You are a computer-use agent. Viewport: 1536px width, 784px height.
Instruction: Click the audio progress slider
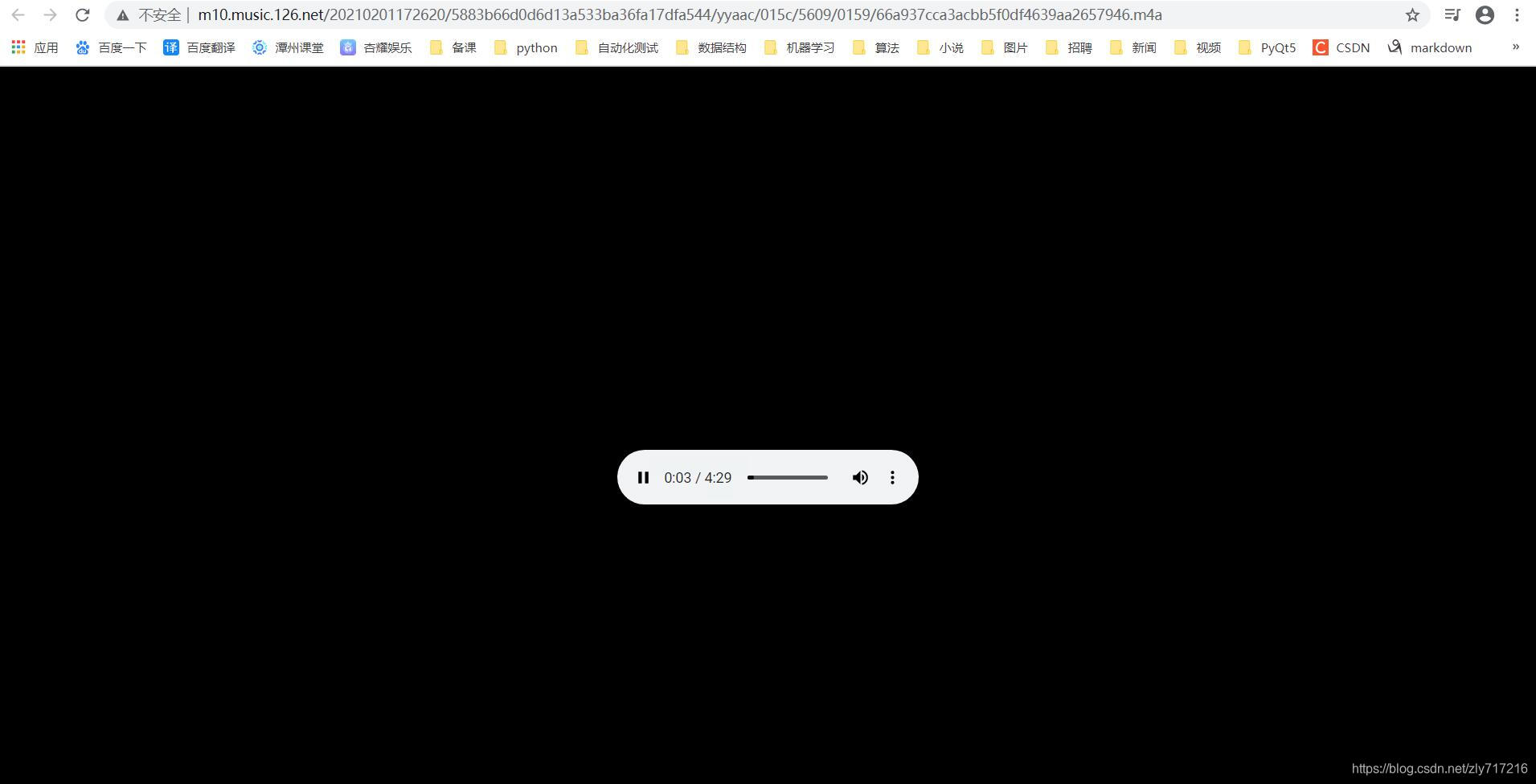(x=788, y=477)
